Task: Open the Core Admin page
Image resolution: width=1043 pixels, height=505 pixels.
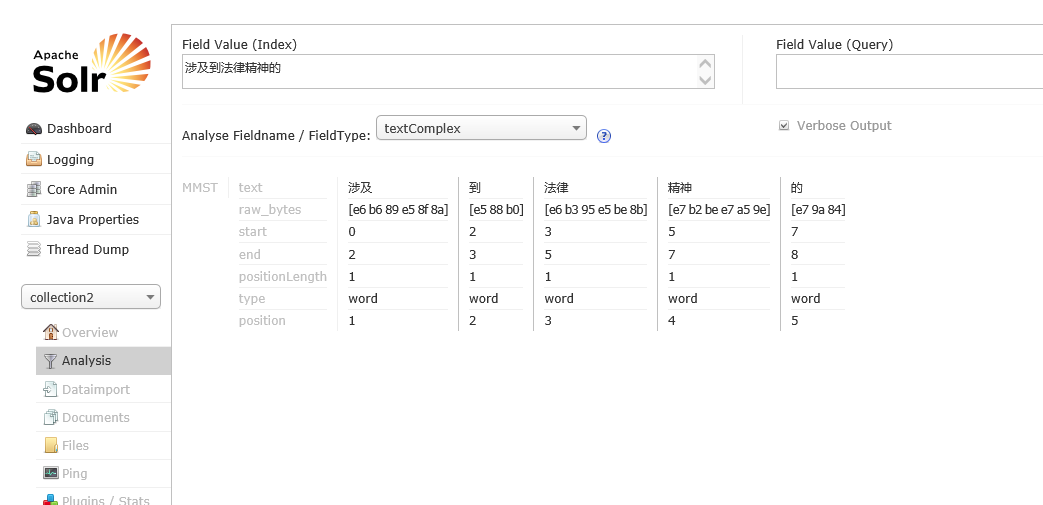Action: pyautogui.click(x=82, y=190)
